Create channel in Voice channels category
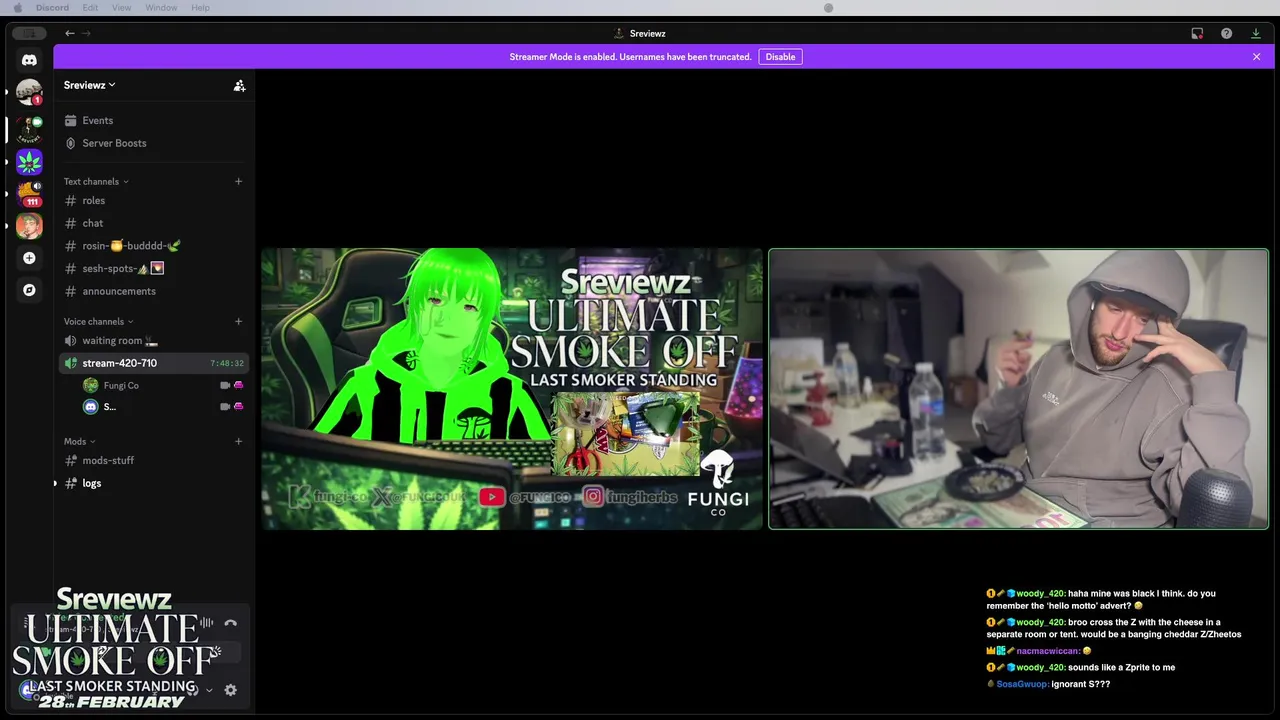 238,321
